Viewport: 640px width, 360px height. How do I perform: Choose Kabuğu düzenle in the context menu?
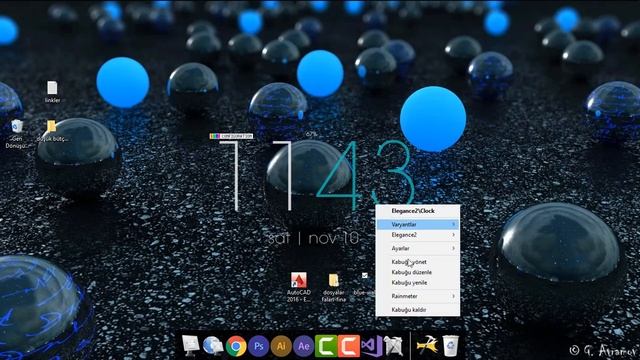tap(418, 272)
